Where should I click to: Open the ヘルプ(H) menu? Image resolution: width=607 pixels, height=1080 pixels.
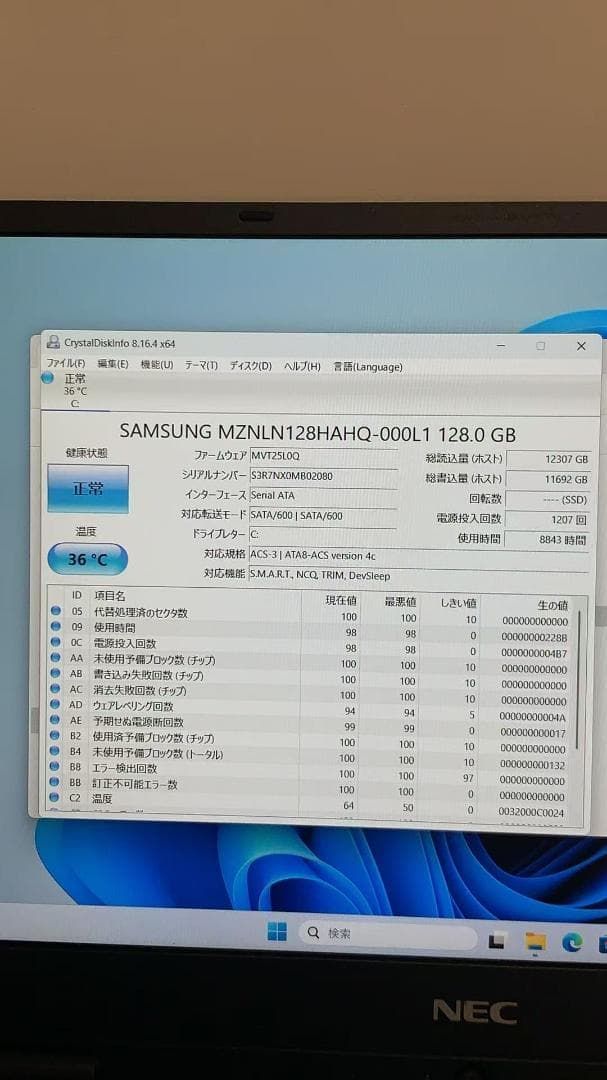click(x=302, y=367)
